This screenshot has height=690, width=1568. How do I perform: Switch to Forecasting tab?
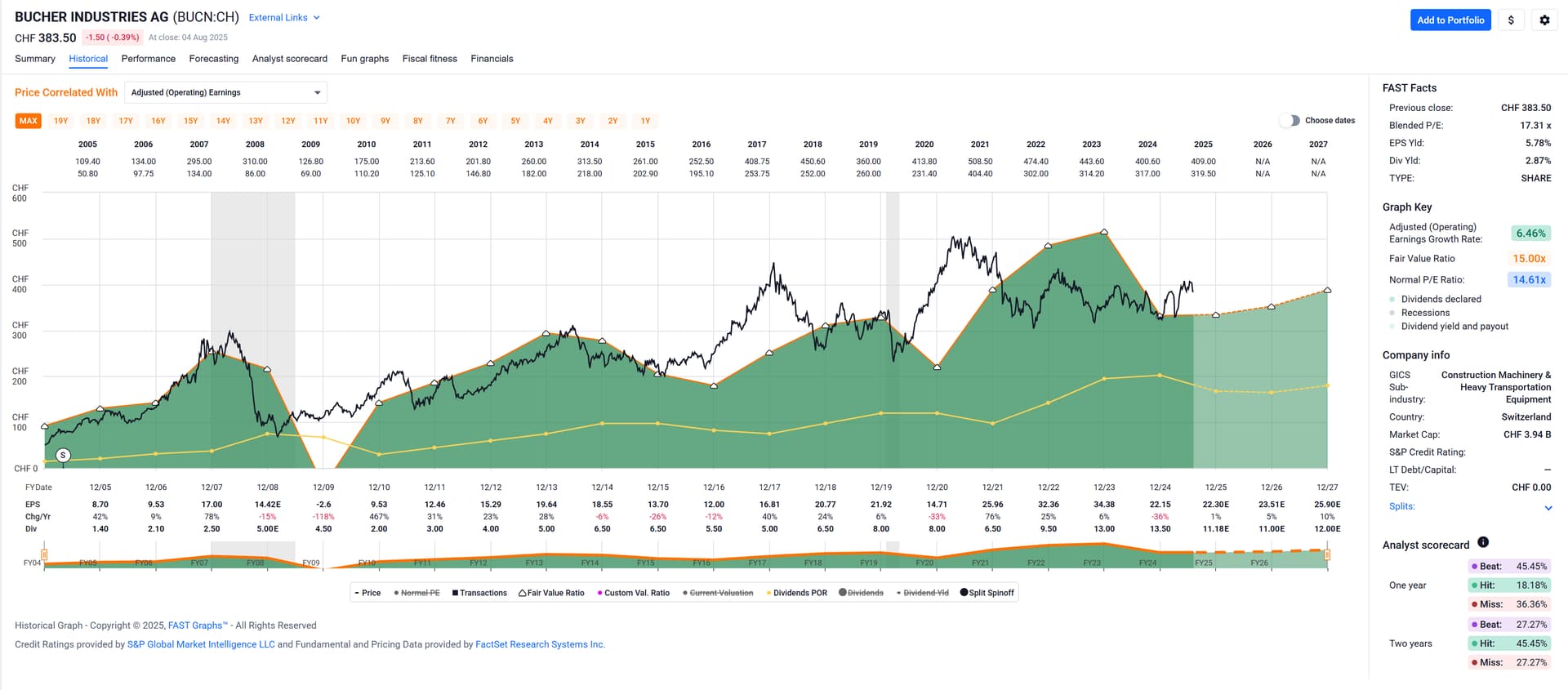[214, 59]
